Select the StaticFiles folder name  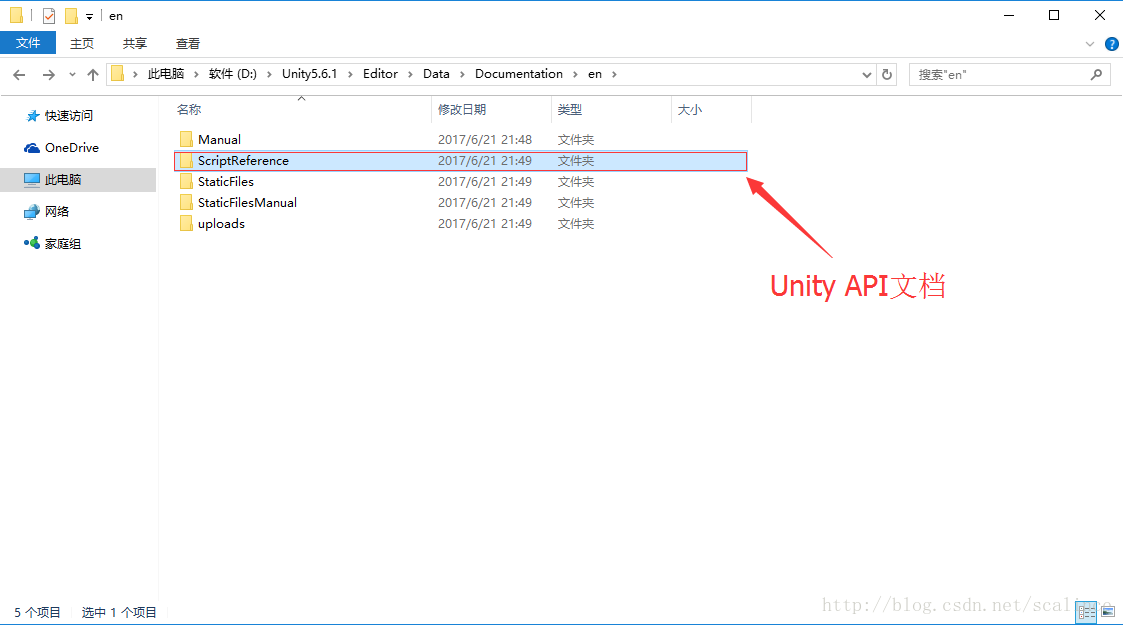coord(226,181)
